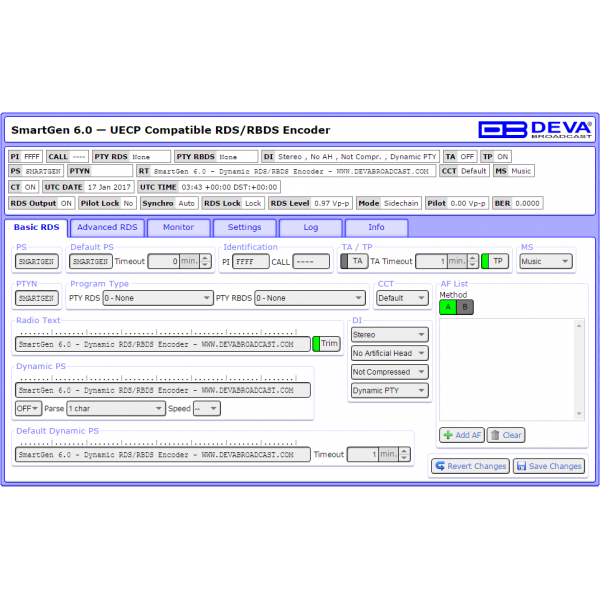This screenshot has width=600, height=600.
Task: Click the CALL identification field
Action: pyautogui.click(x=311, y=261)
